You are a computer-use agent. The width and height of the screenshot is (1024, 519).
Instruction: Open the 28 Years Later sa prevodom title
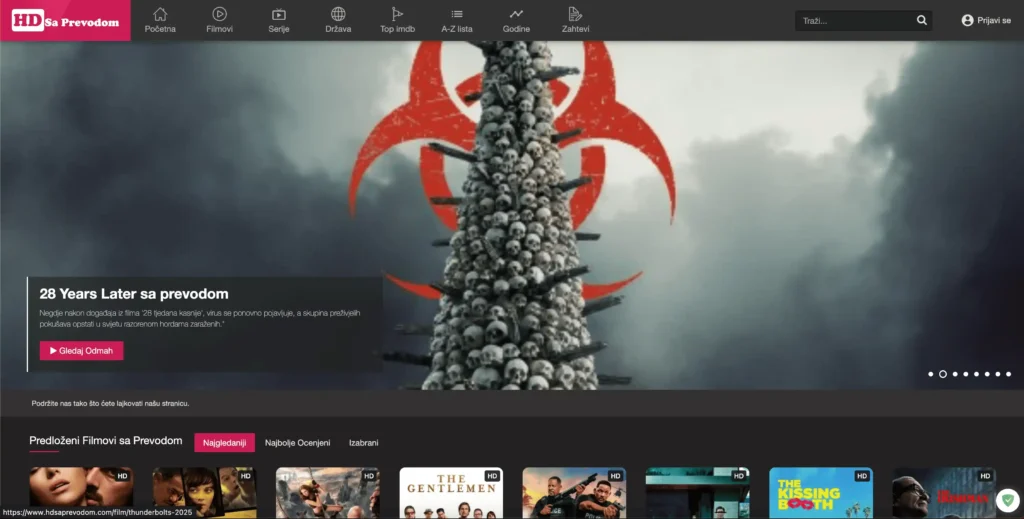coord(134,294)
